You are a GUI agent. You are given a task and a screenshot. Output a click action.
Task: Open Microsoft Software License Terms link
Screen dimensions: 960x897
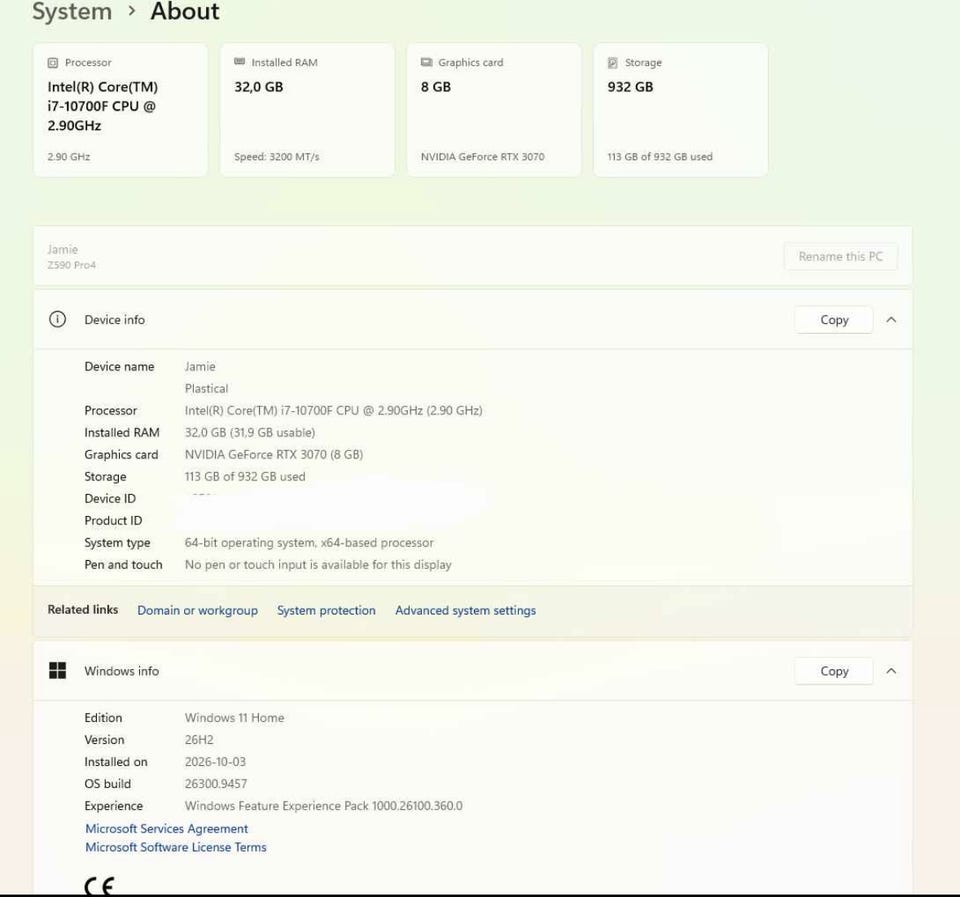(x=176, y=847)
